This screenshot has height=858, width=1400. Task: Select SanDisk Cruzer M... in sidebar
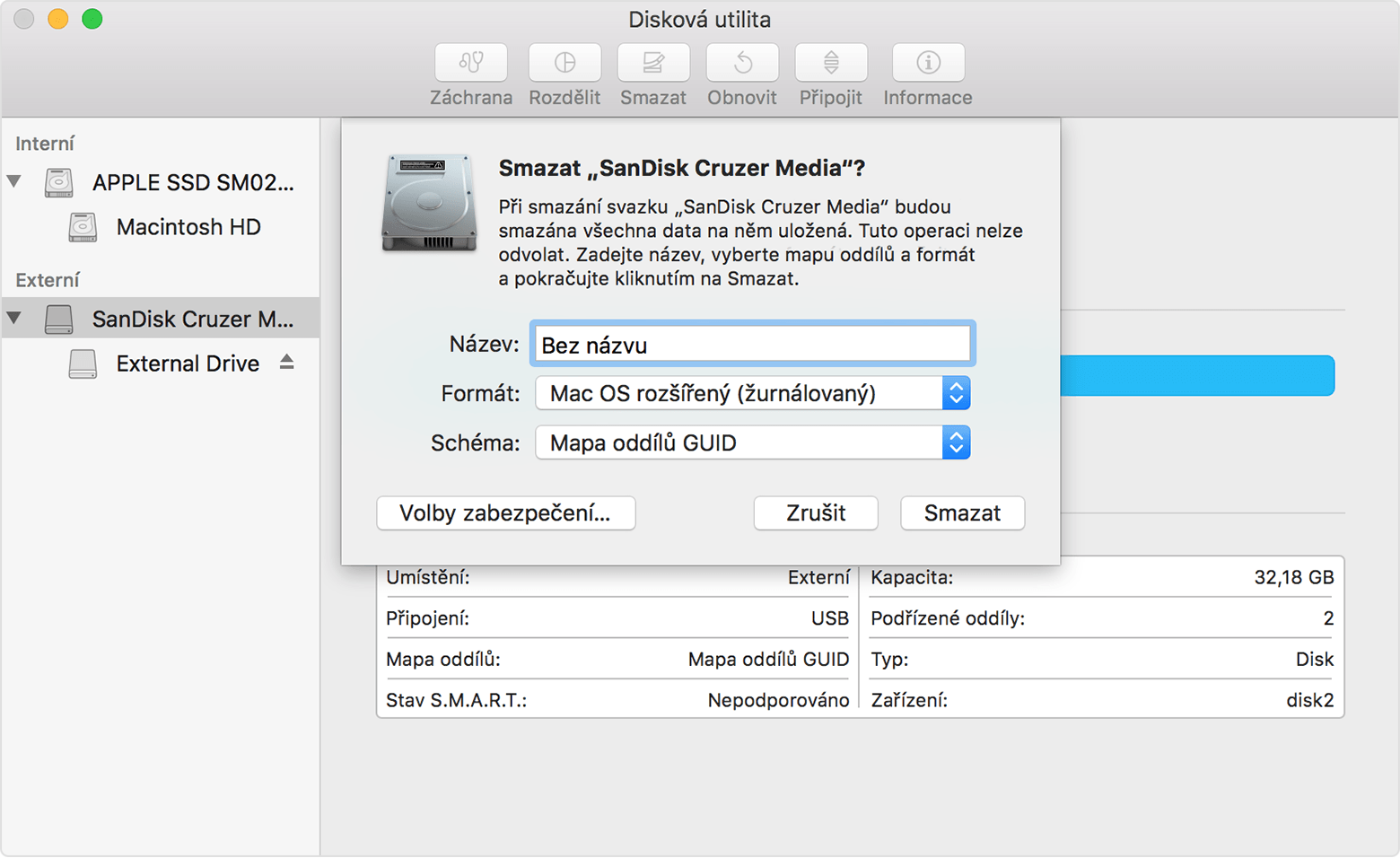coord(193,320)
